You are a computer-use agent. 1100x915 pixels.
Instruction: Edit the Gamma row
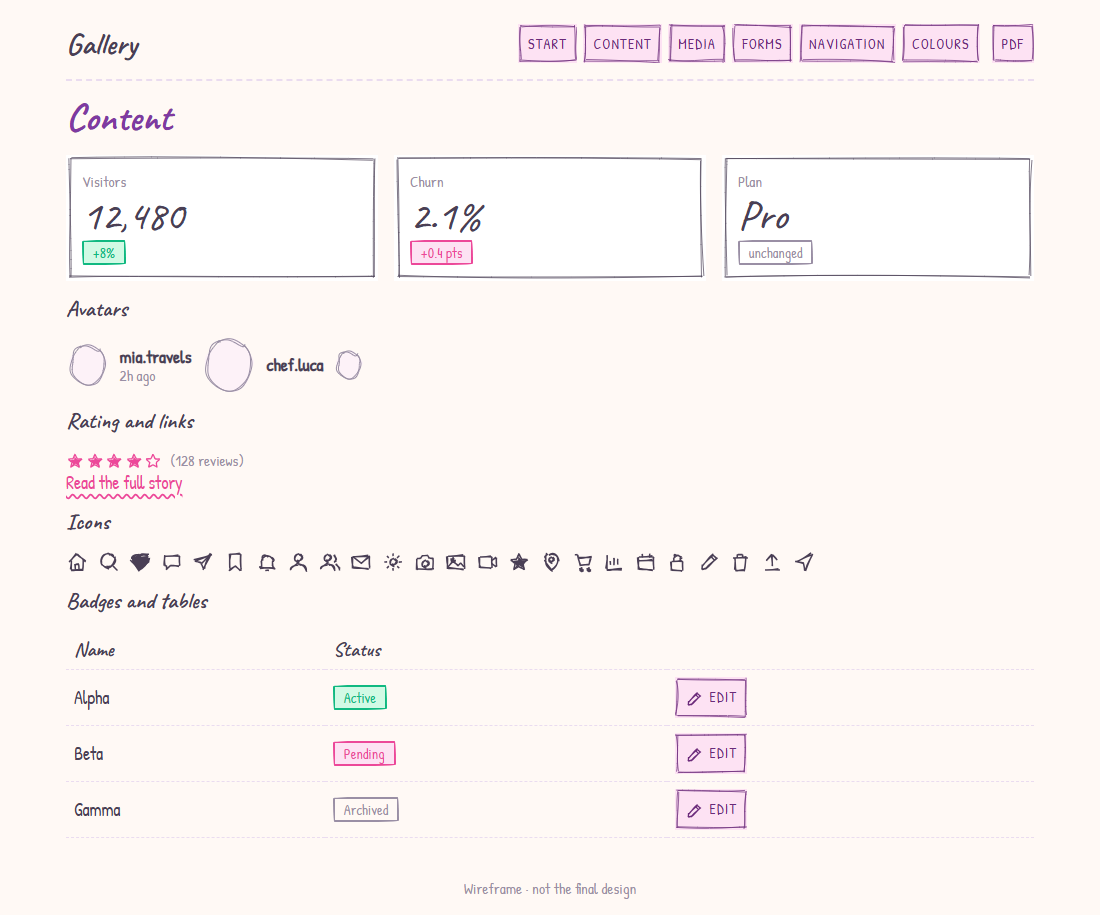pos(711,810)
